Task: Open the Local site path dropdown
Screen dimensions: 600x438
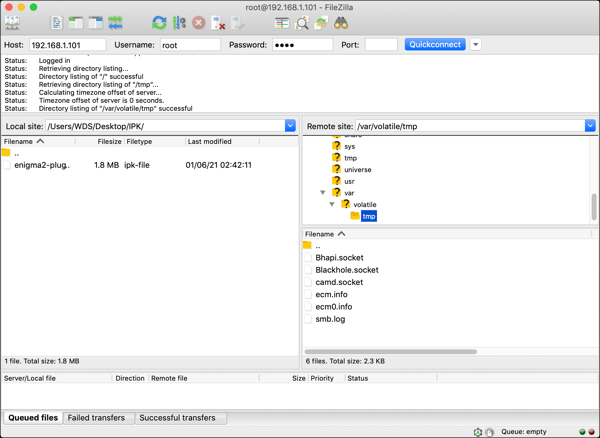Action: tap(290, 126)
